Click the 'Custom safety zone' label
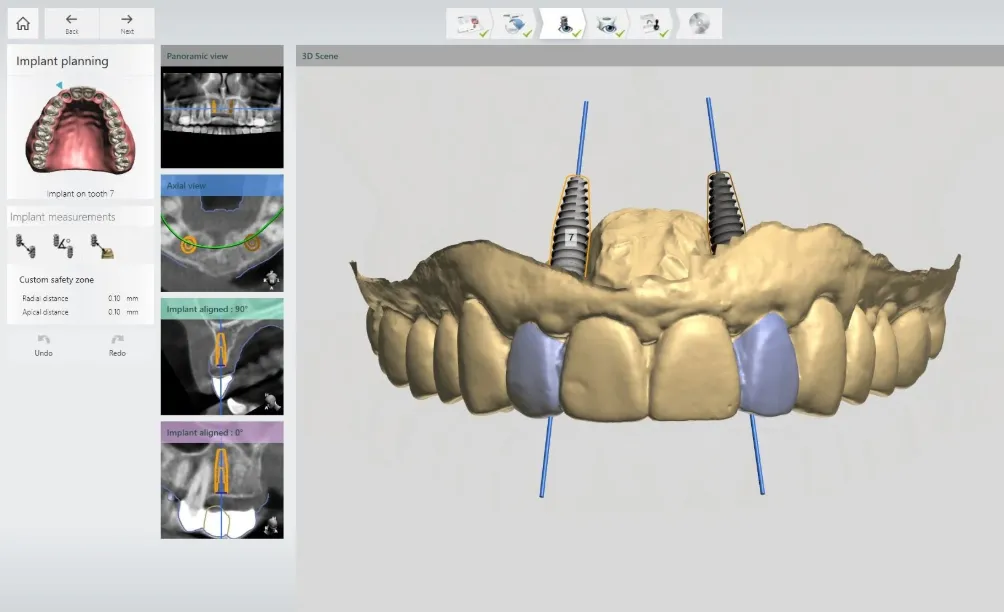Viewport: 1004px width, 612px height. pos(56,280)
